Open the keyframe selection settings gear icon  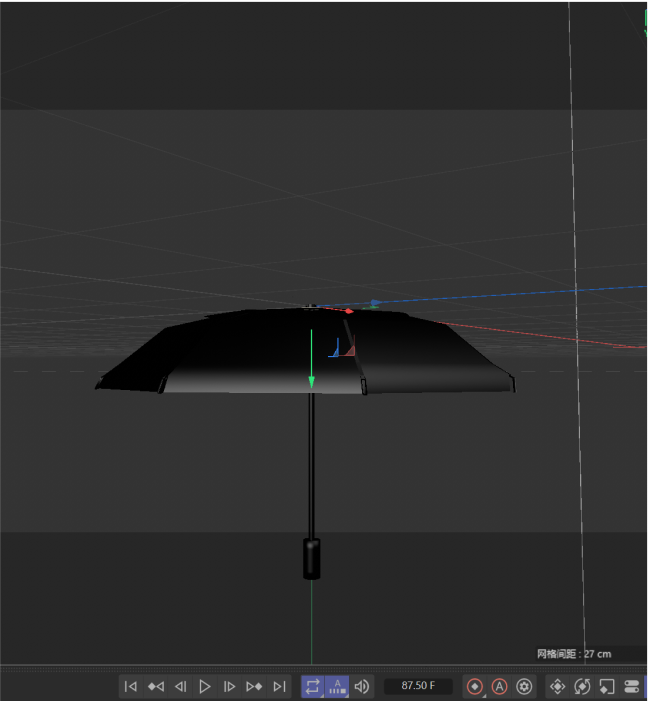click(524, 686)
